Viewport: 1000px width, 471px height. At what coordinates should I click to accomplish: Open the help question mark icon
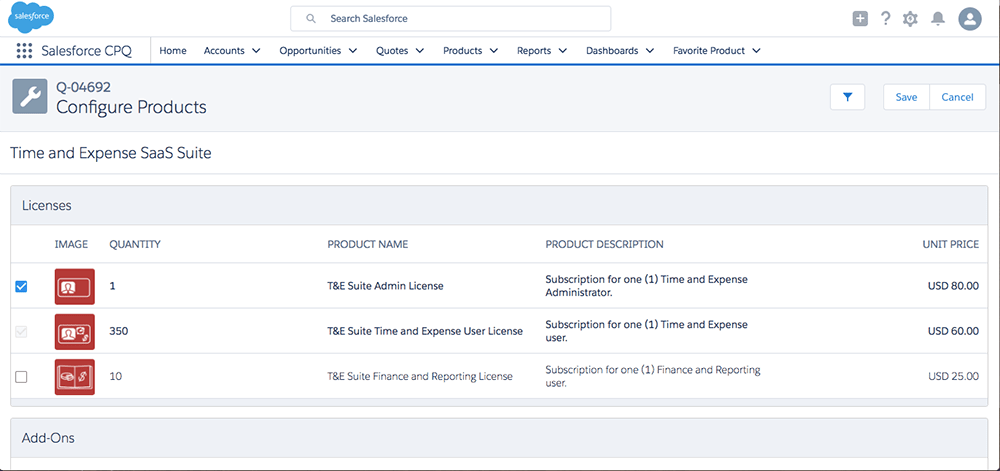[885, 18]
